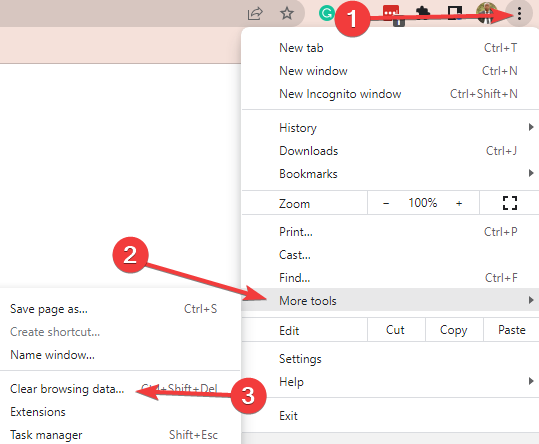Click the share page icon in address bar
The height and width of the screenshot is (444, 539).
click(255, 14)
